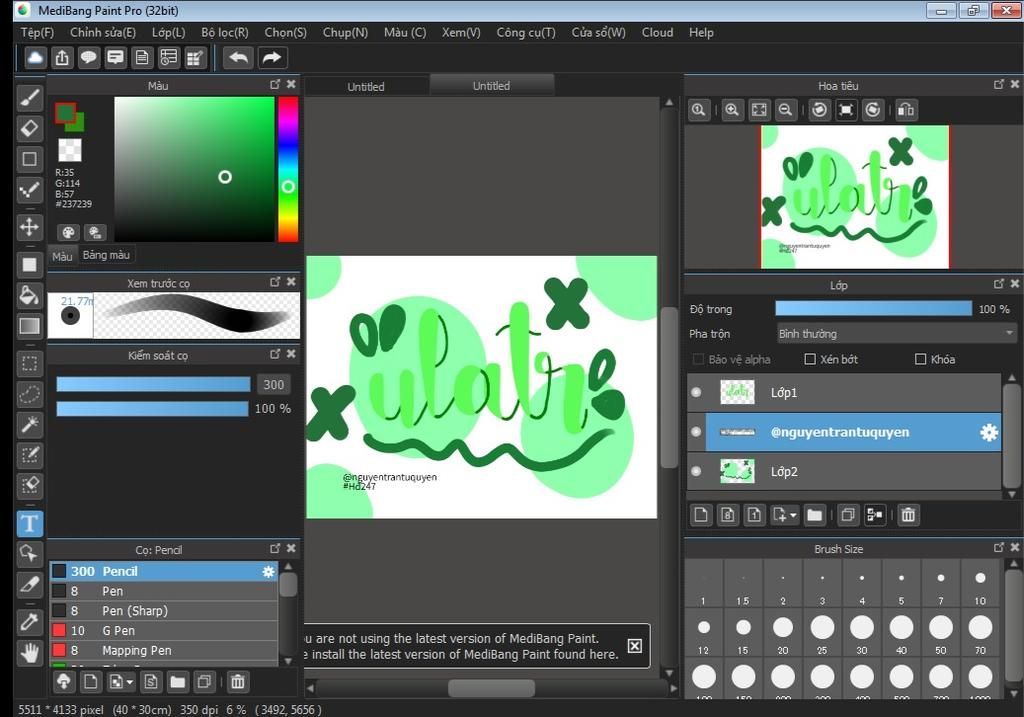
Task: Toggle visibility of @nguyentrantuquyen layer
Action: pyautogui.click(x=696, y=432)
